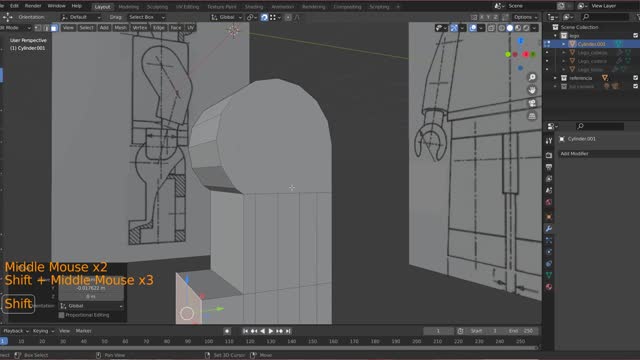640x360 pixels.
Task: Switch perspective/orthographic grid icon
Action: 532,116
